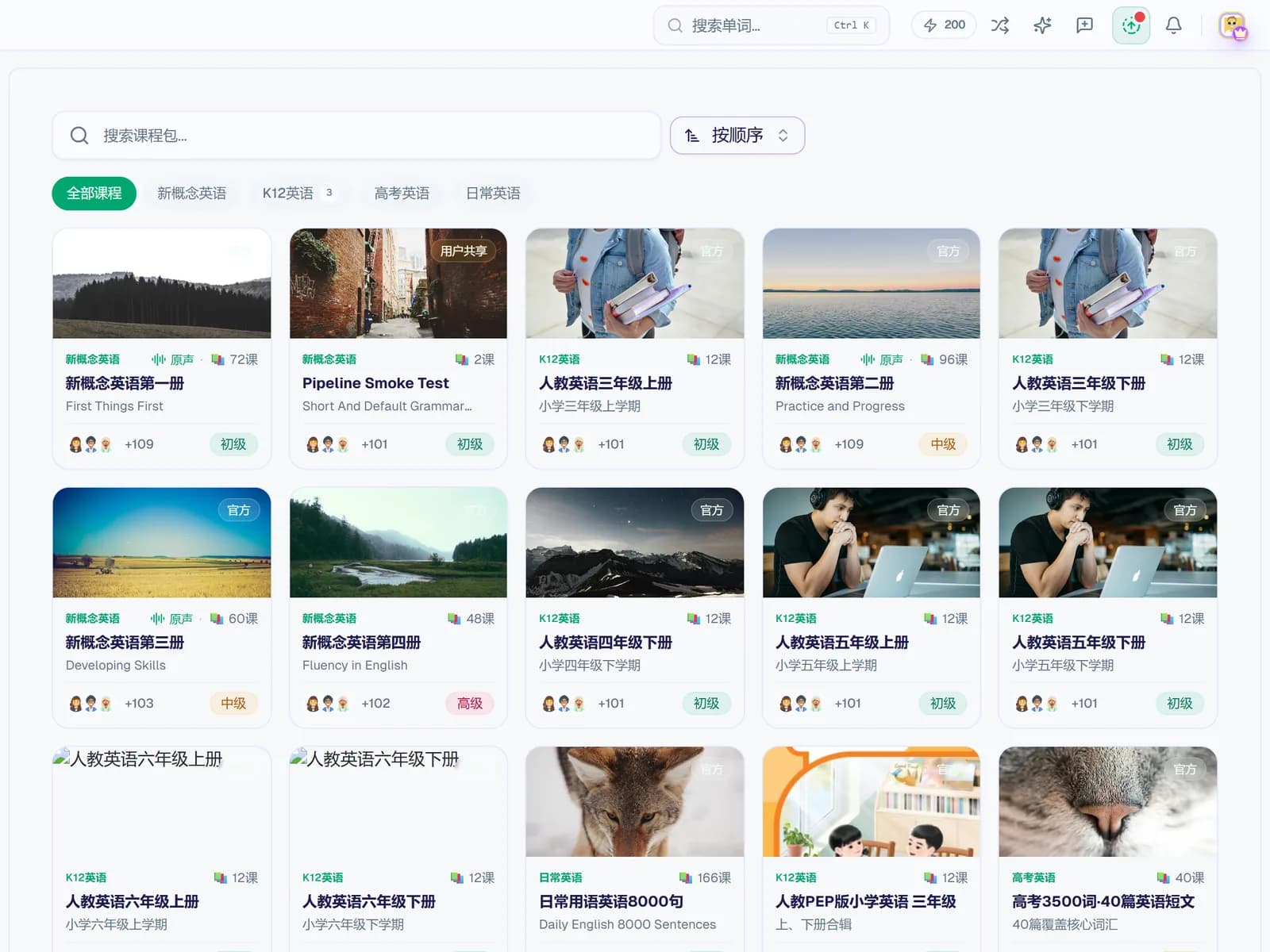Click the text "Developing Skills"

point(116,666)
